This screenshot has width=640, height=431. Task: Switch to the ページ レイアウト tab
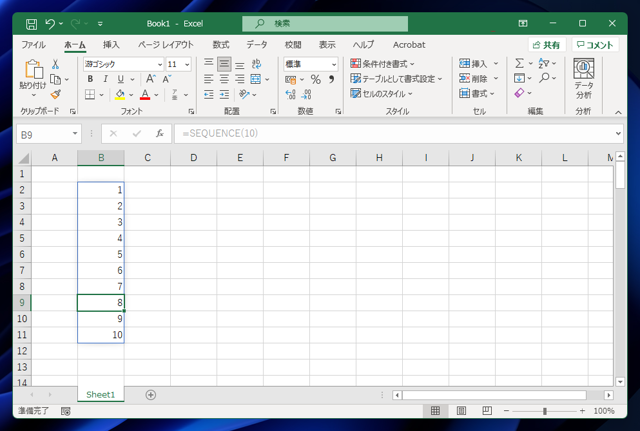coord(166,45)
